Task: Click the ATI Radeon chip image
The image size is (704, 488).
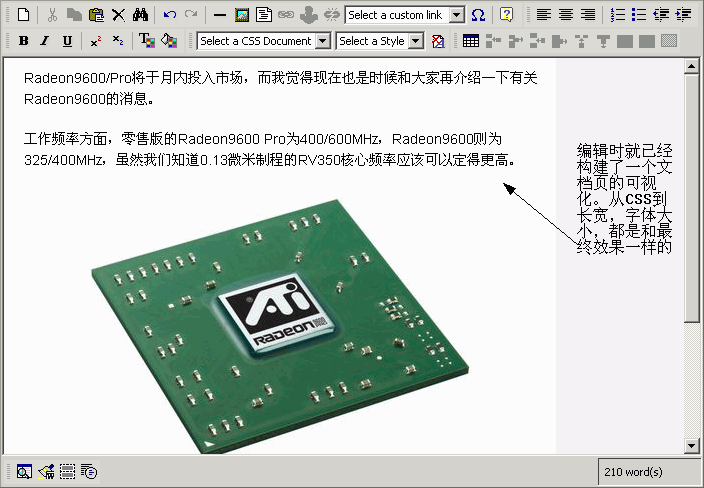Action: (x=280, y=326)
